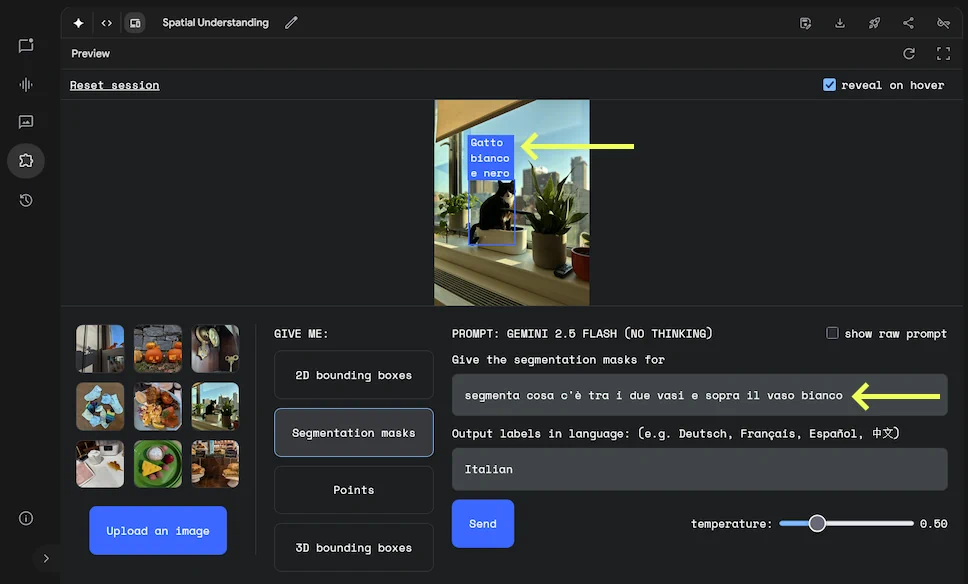Click the rocket deploy icon

tap(874, 23)
